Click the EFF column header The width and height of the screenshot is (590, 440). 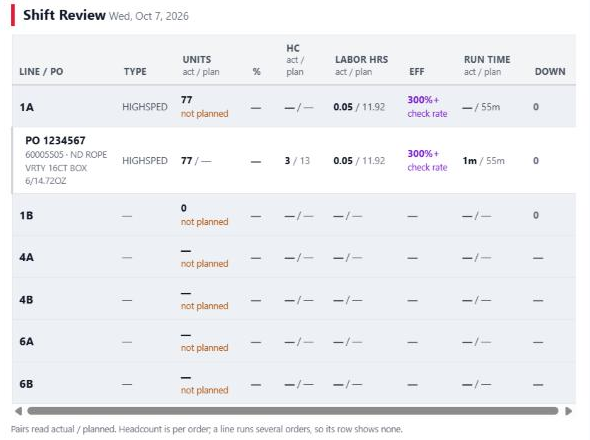click(417, 72)
